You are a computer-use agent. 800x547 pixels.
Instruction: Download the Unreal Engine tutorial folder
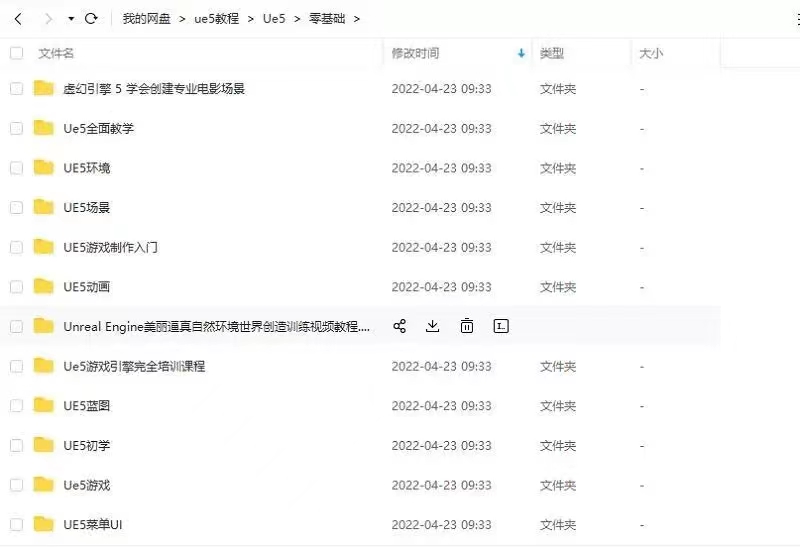(433, 326)
